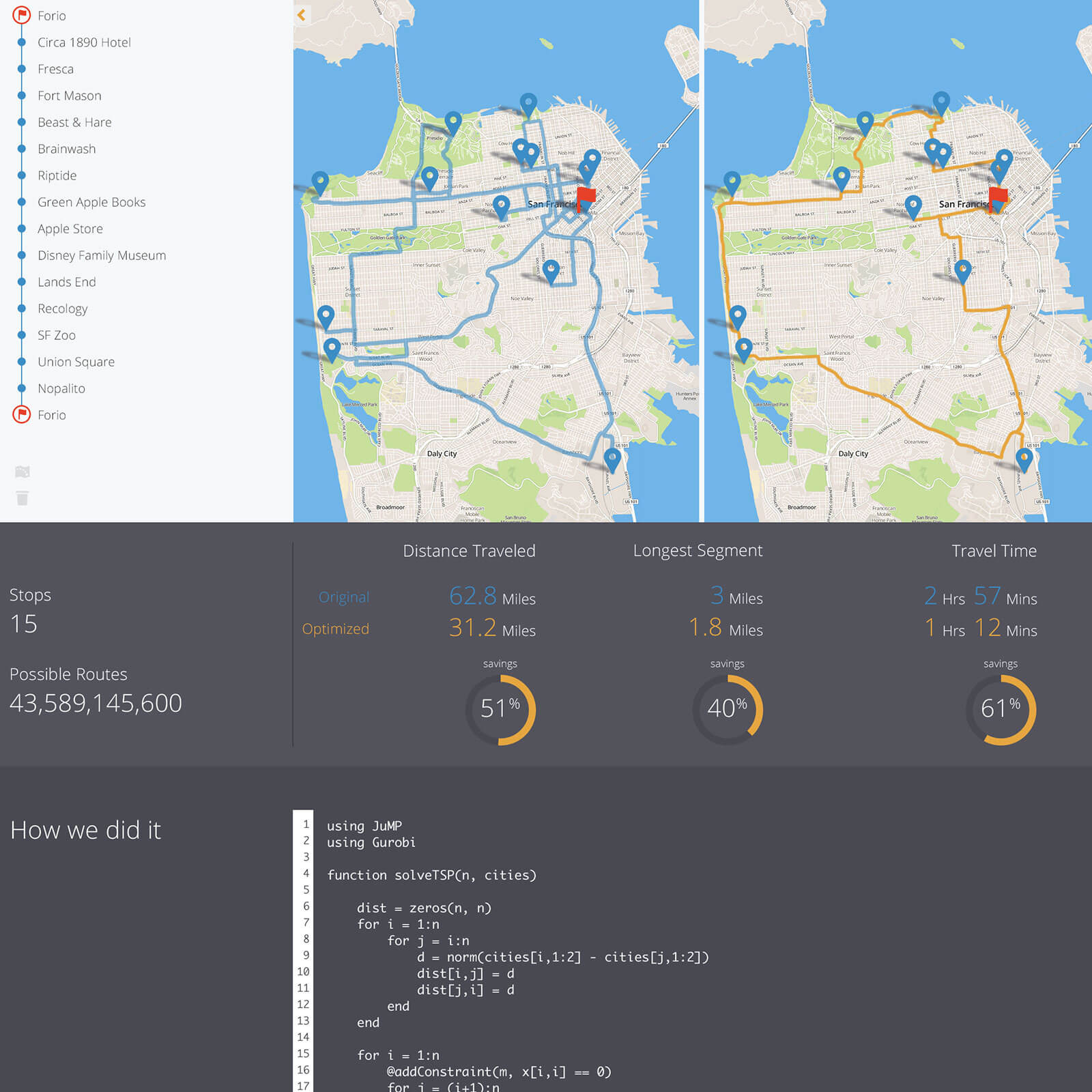Click the starting Forio flag icon in list

pos(22,15)
